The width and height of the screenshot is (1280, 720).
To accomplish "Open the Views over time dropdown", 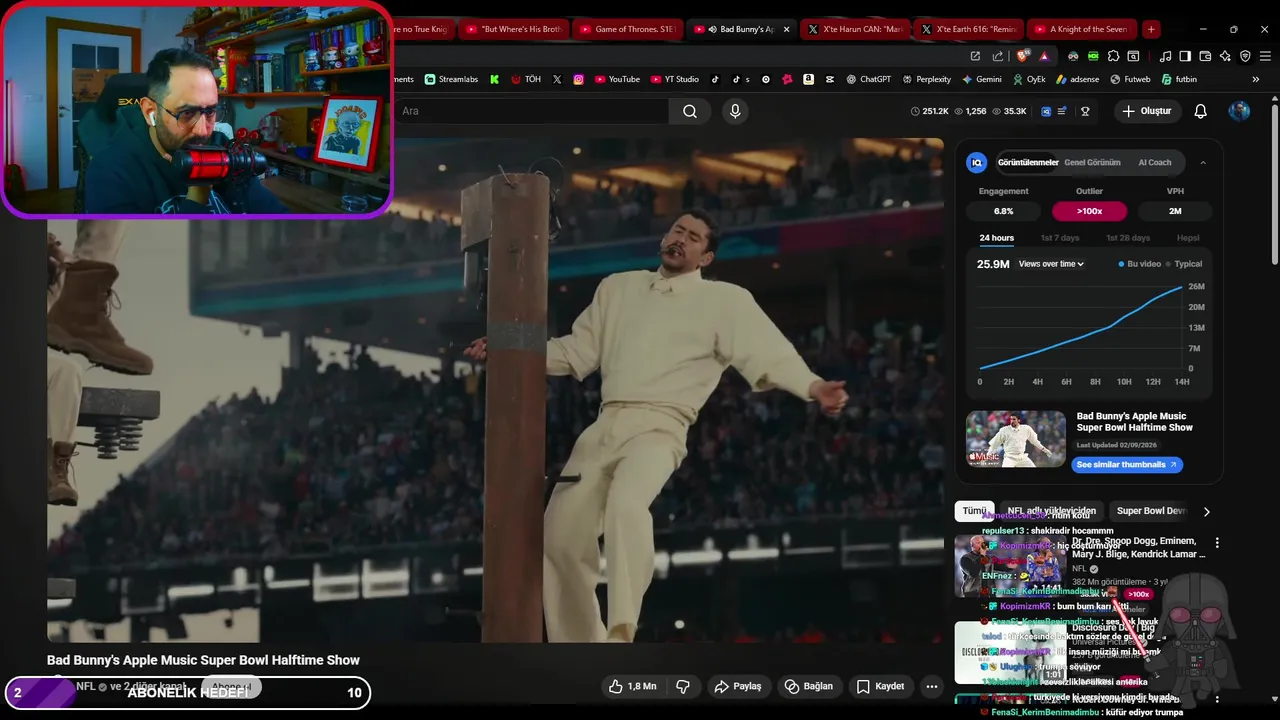I will (x=1051, y=264).
